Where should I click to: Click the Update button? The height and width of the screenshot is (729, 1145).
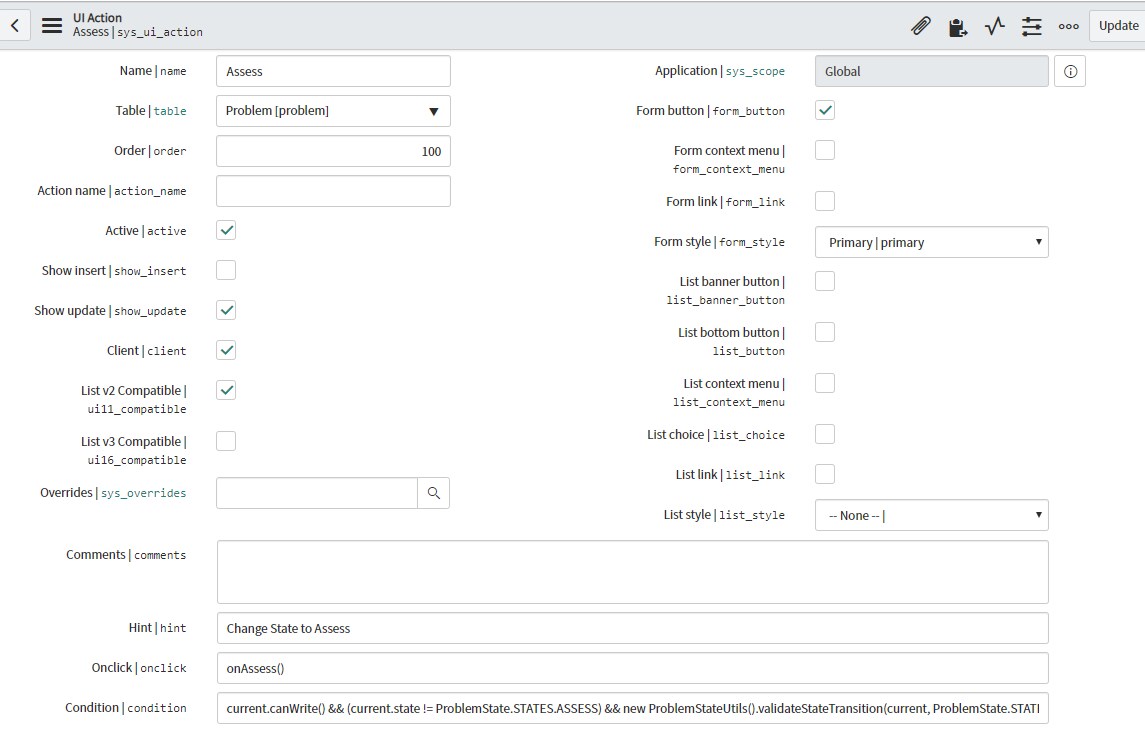pyautogui.click(x=1117, y=26)
